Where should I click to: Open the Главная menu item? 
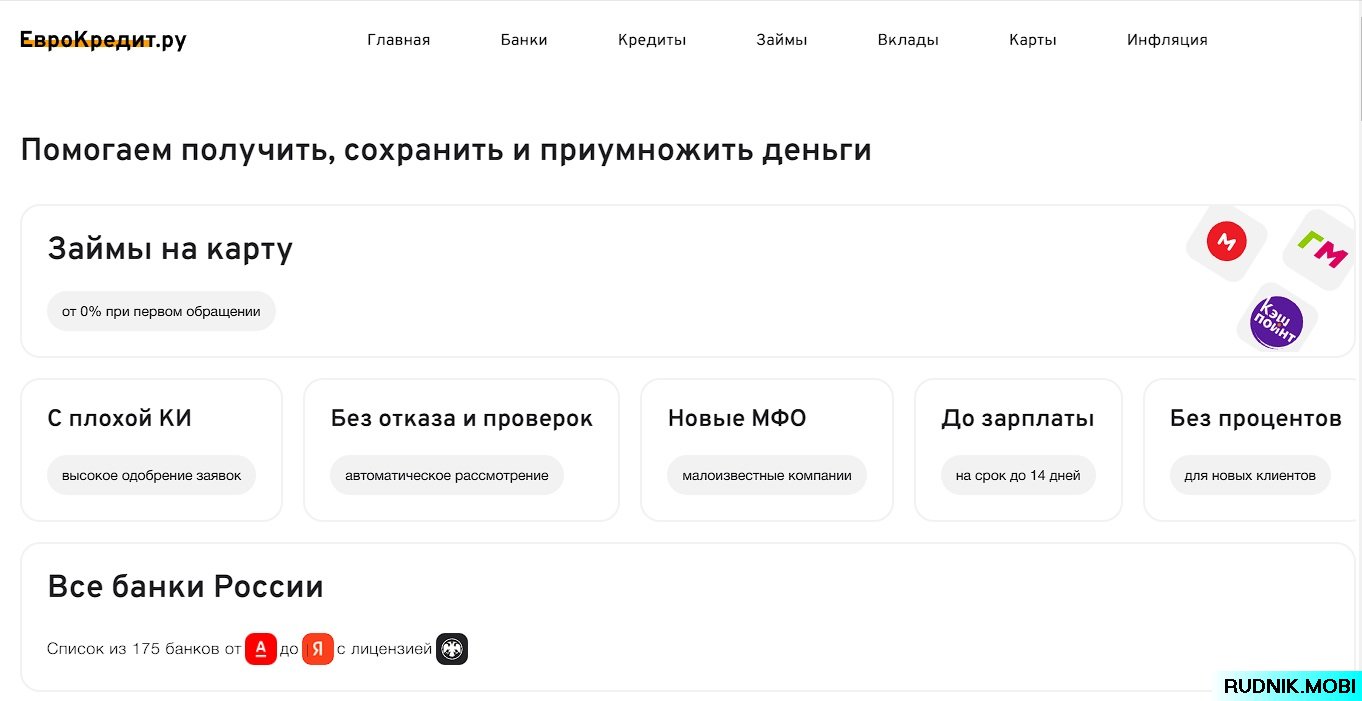click(398, 40)
